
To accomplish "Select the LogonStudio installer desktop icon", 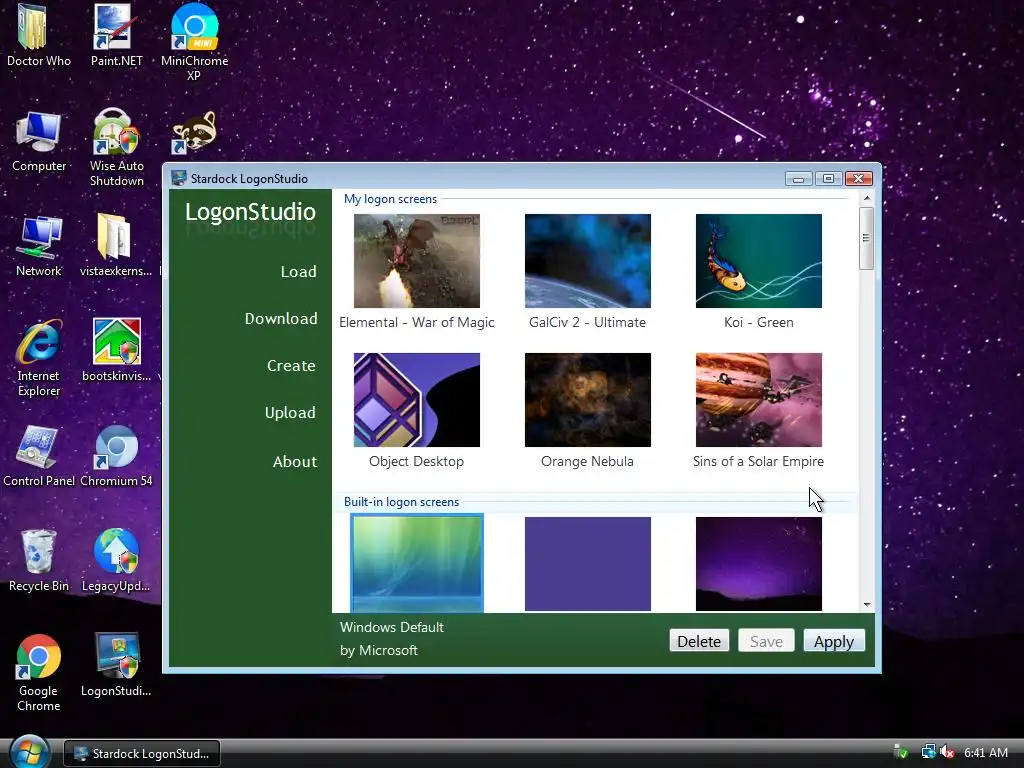I will pyautogui.click(x=116, y=665).
